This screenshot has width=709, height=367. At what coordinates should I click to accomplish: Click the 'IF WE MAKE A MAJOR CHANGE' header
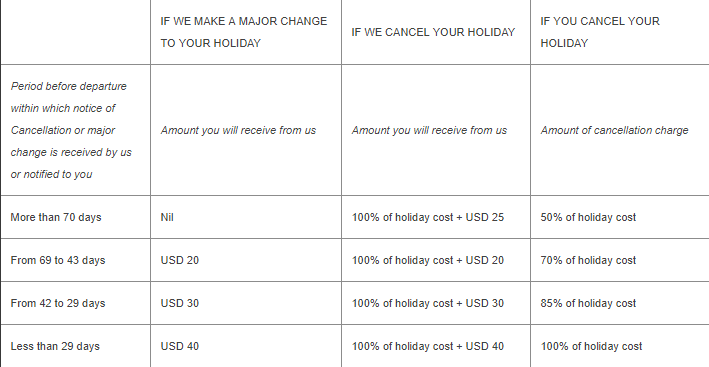click(244, 32)
